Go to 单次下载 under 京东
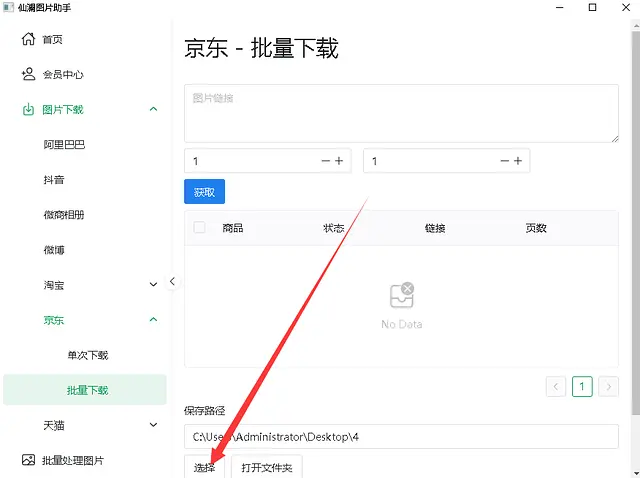This screenshot has width=640, height=478. coord(88,355)
